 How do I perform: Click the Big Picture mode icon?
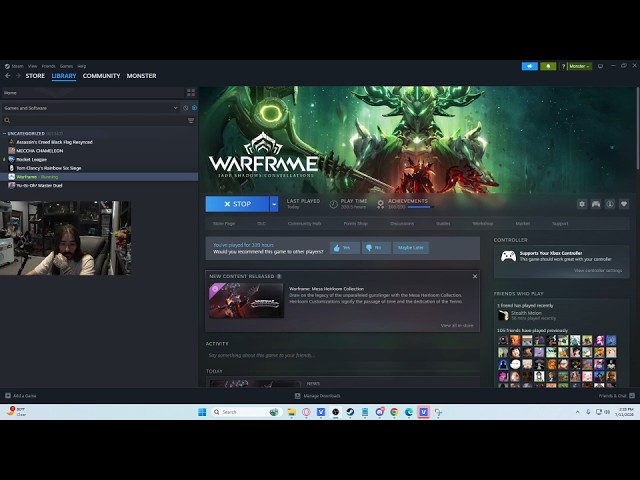600,66
